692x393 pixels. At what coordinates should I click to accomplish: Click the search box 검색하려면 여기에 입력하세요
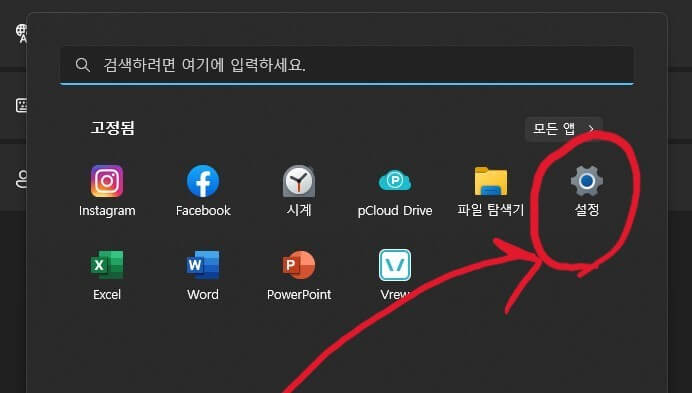347,65
